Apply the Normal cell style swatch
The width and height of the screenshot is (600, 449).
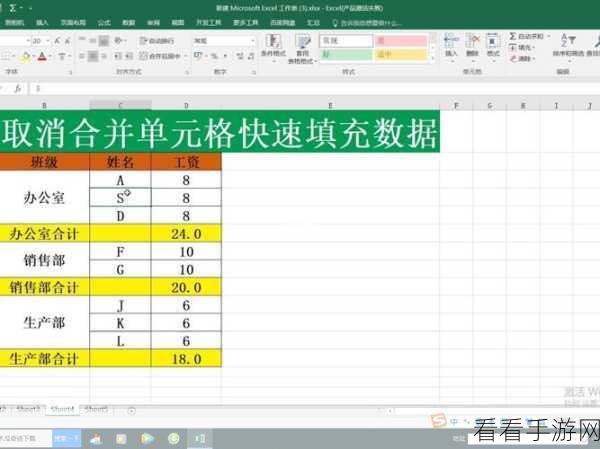(346, 41)
